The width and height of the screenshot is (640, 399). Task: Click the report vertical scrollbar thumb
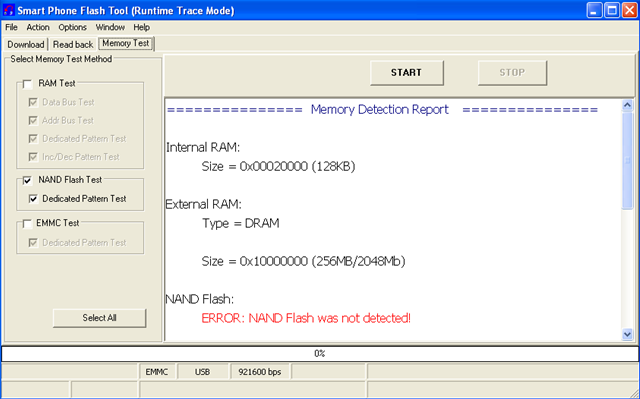click(x=627, y=161)
